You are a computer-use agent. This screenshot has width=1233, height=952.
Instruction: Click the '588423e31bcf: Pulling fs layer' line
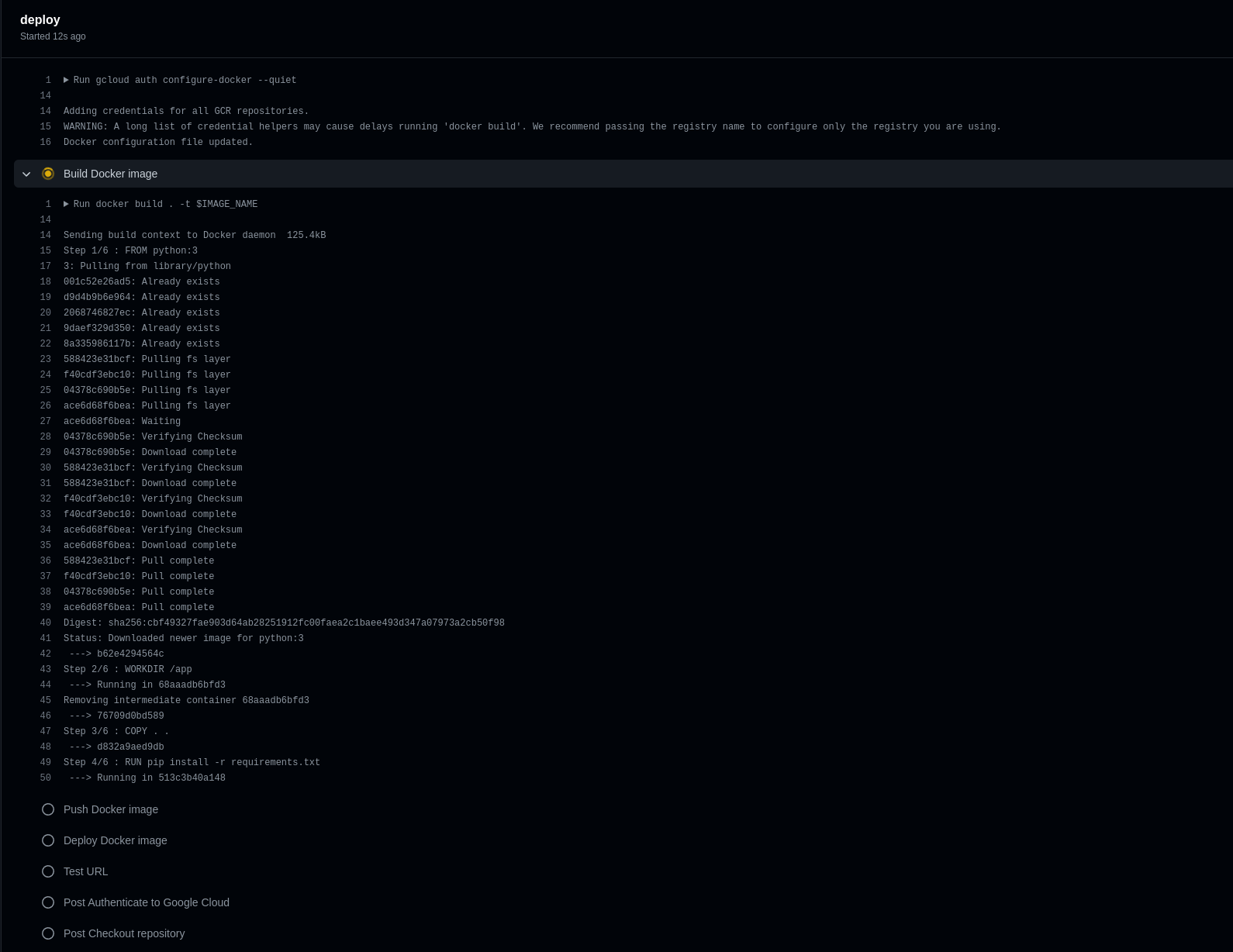tap(147, 359)
